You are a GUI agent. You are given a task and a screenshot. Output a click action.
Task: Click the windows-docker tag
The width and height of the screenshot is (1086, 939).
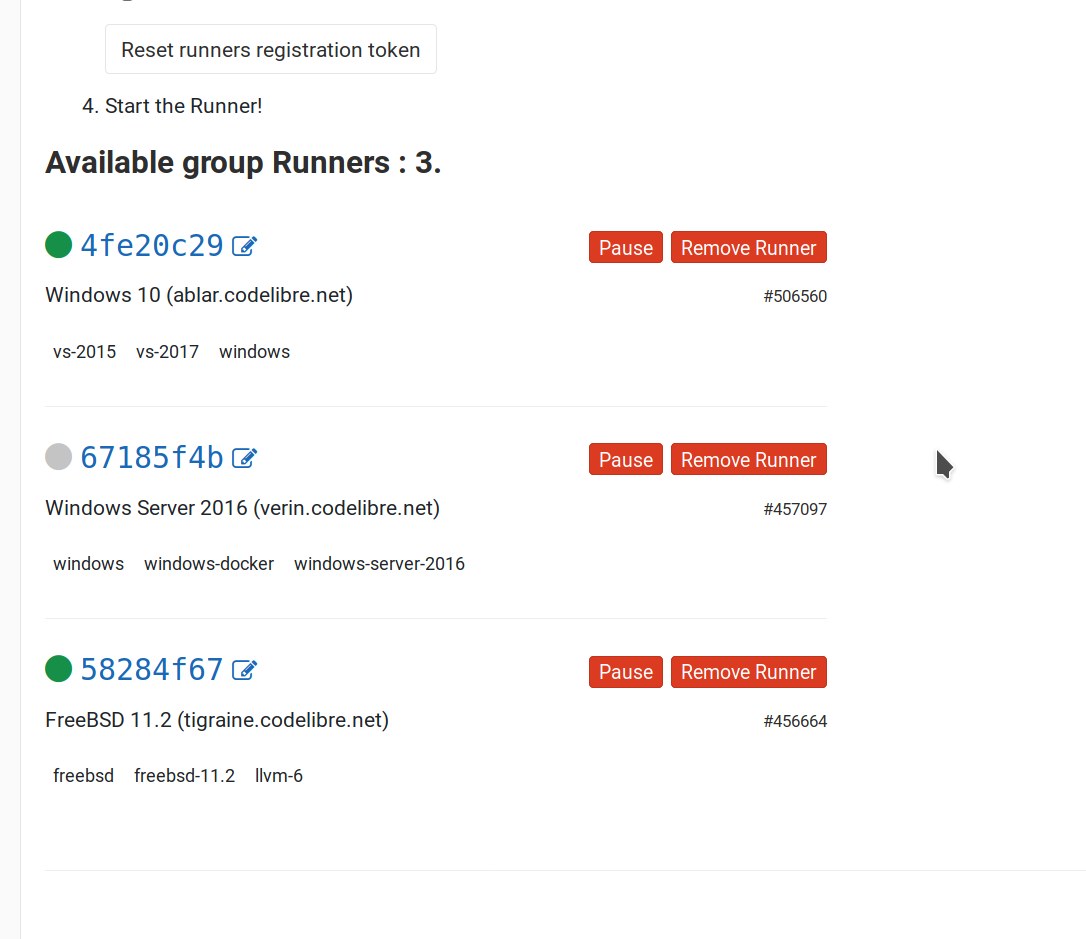[209, 564]
